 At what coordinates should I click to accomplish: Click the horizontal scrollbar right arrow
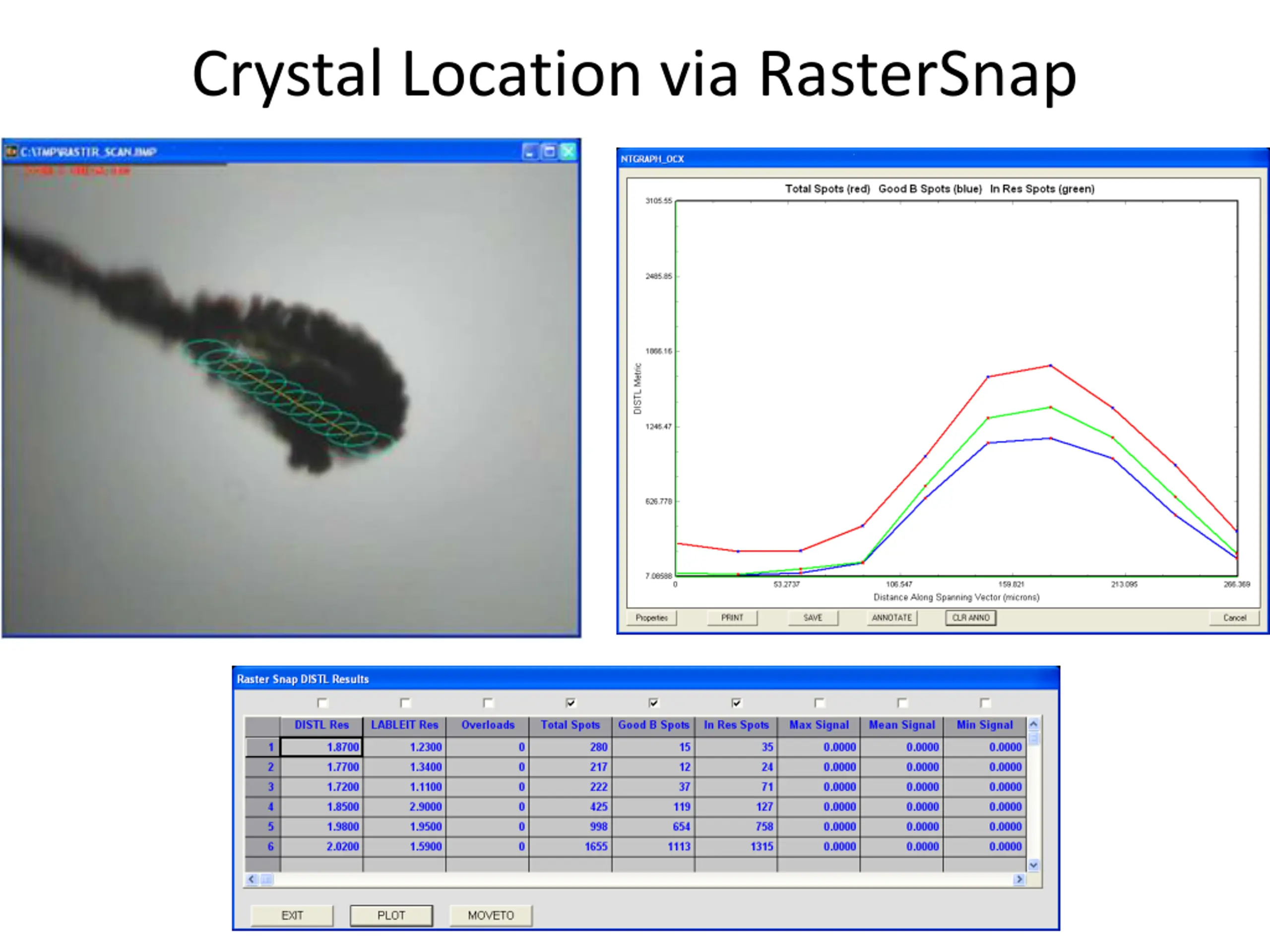click(x=1019, y=879)
